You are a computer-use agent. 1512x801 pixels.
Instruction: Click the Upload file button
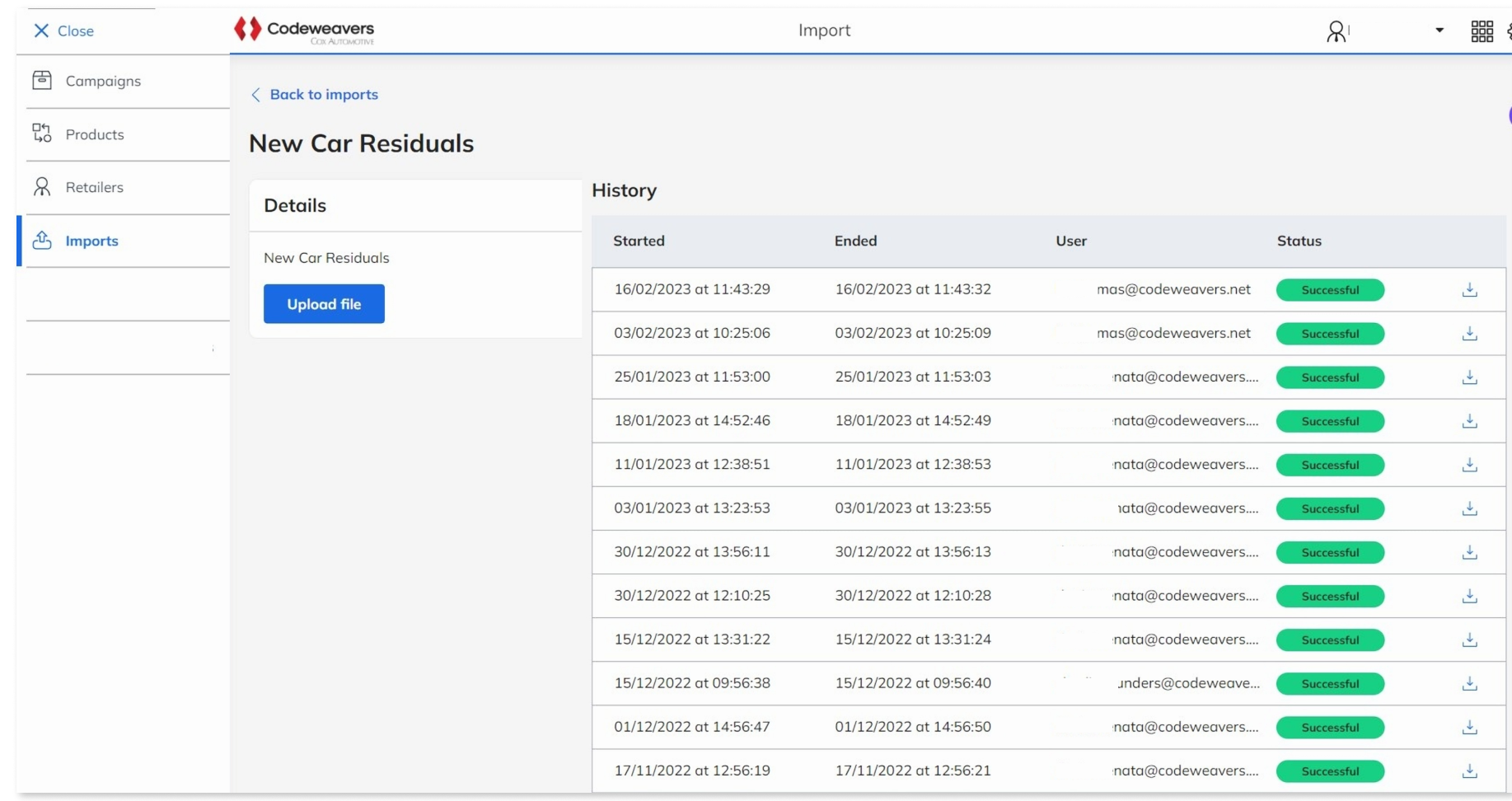(324, 304)
